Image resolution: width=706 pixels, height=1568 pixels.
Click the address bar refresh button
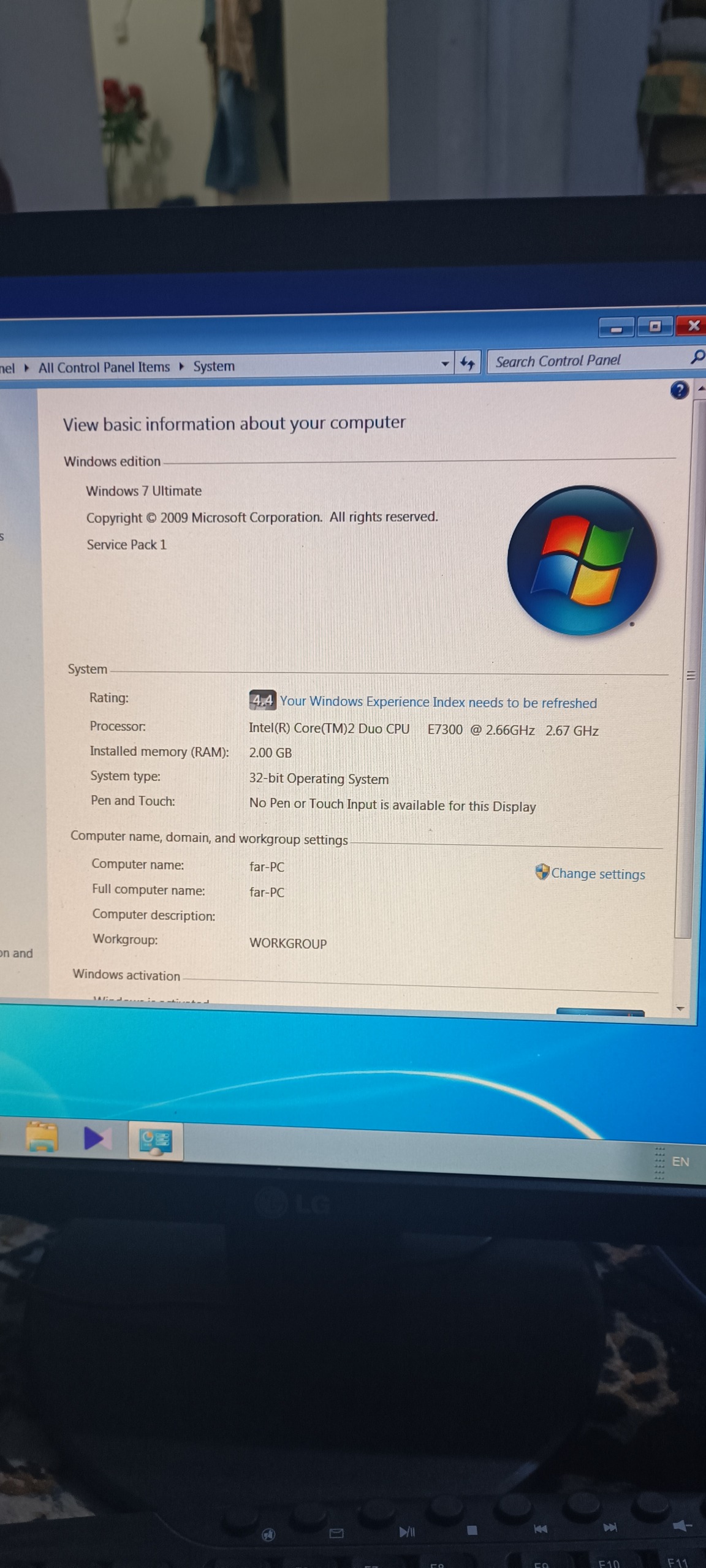tap(467, 363)
